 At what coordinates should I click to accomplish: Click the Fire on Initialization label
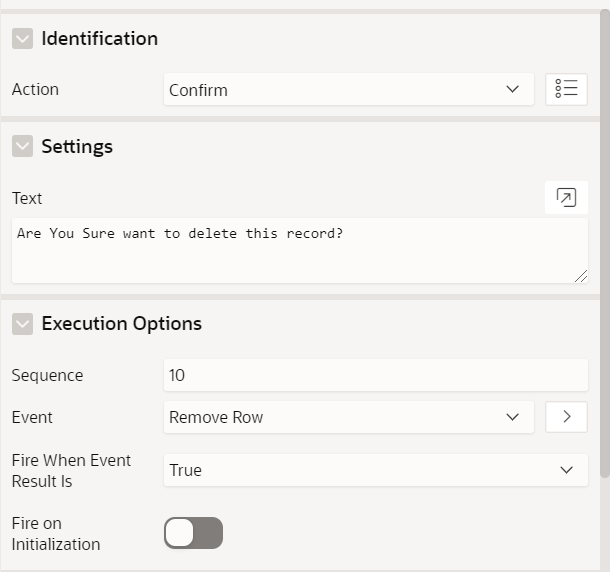56,534
